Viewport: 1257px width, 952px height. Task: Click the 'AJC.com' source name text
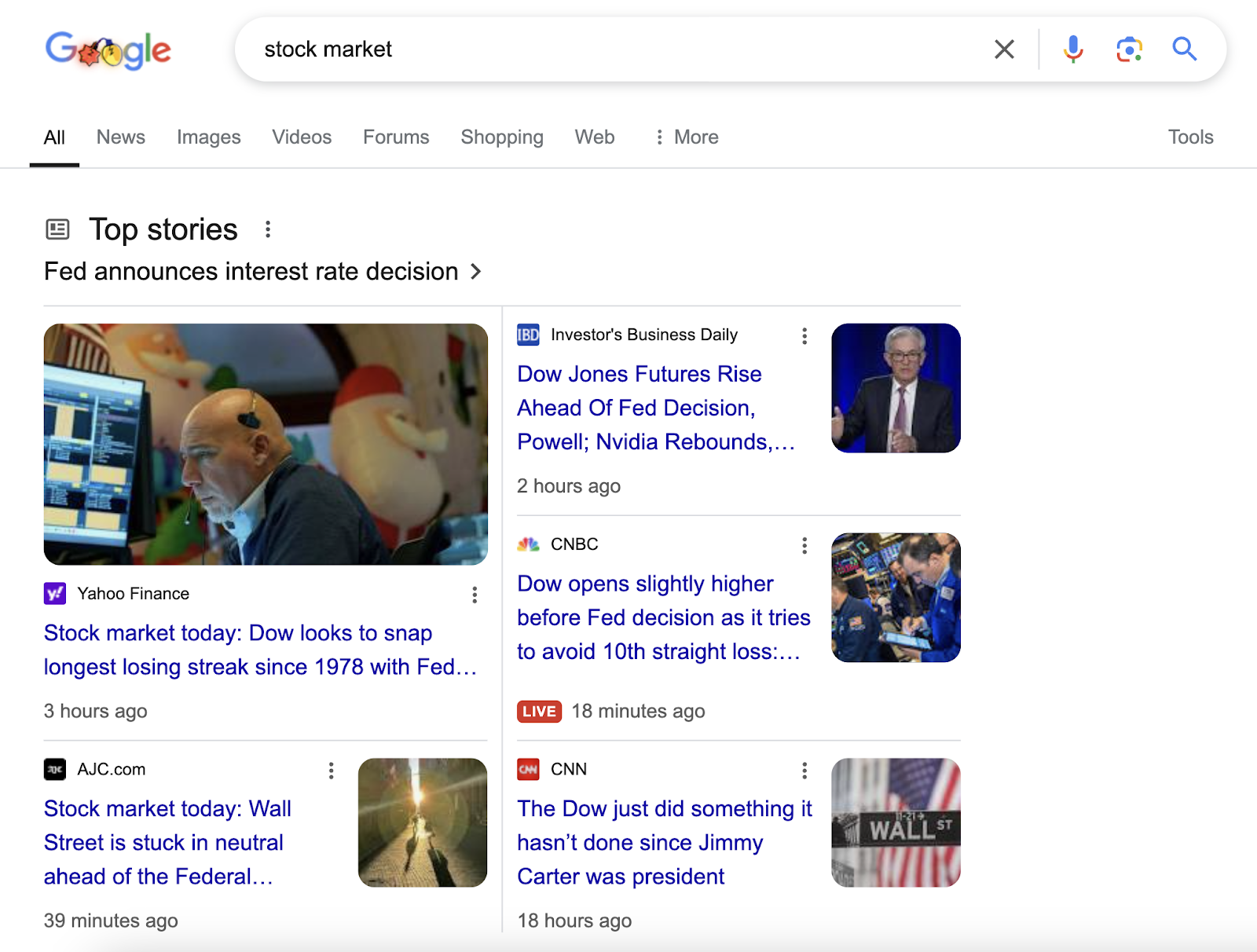click(112, 769)
